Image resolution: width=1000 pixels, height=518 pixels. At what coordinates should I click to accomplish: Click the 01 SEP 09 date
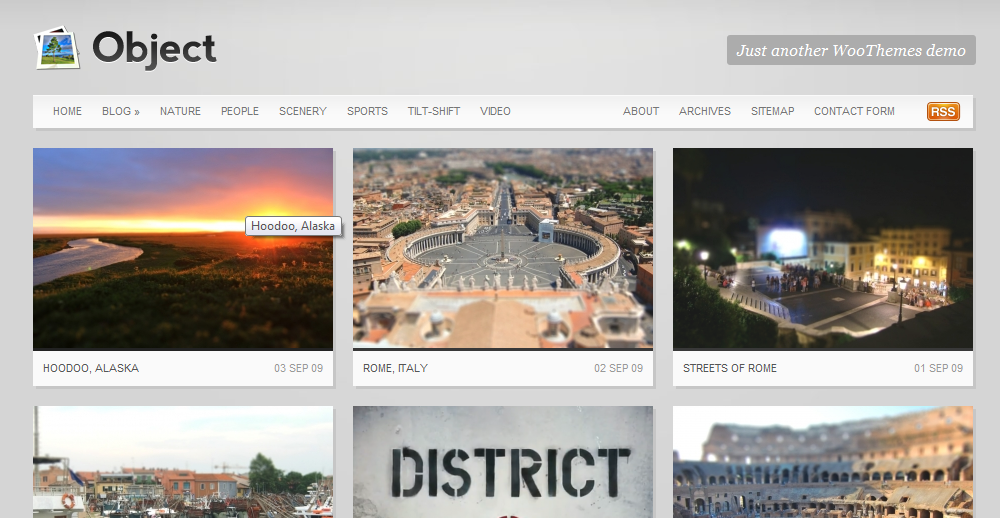939,368
